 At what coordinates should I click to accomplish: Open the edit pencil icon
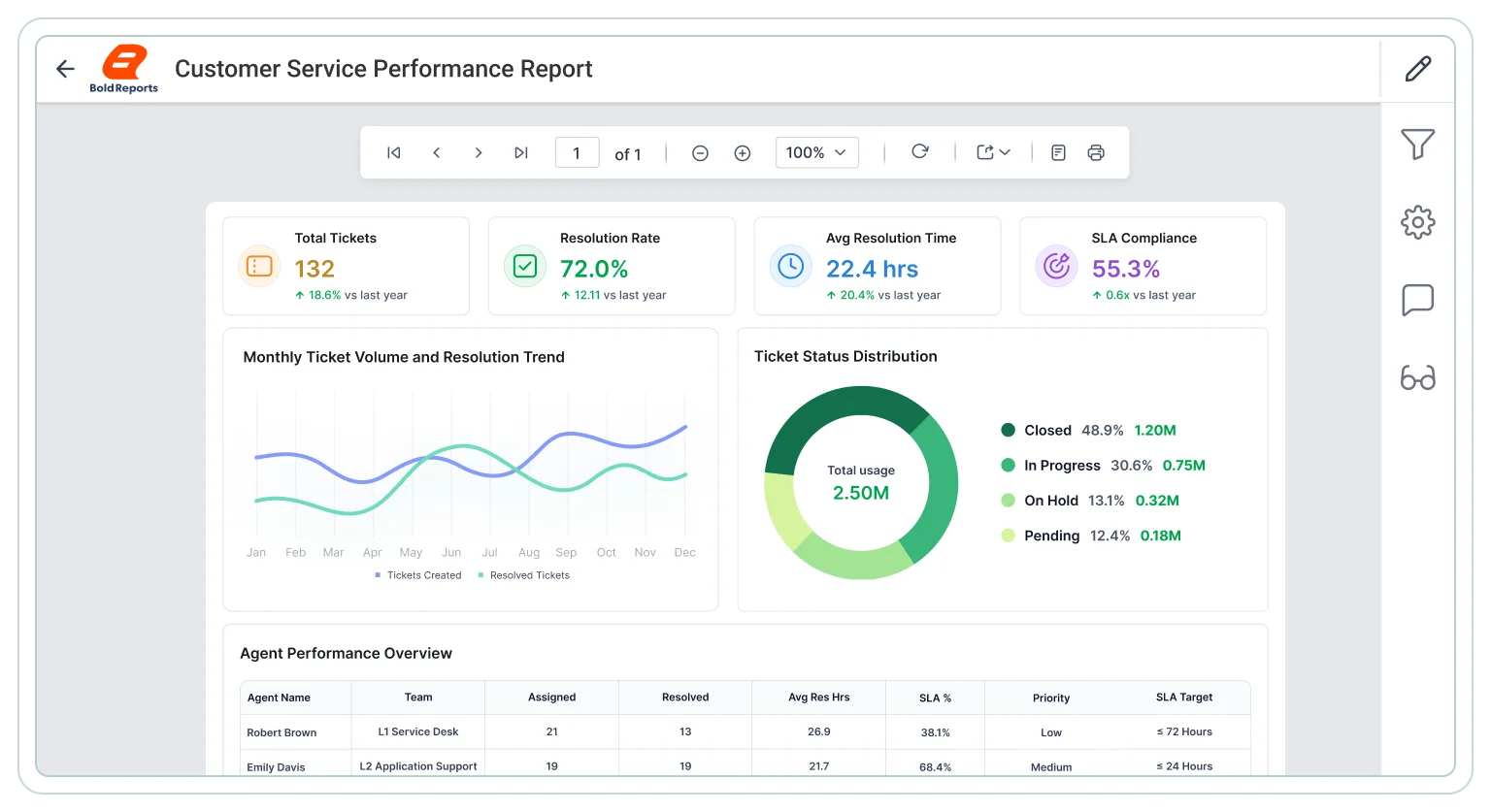pyautogui.click(x=1418, y=69)
